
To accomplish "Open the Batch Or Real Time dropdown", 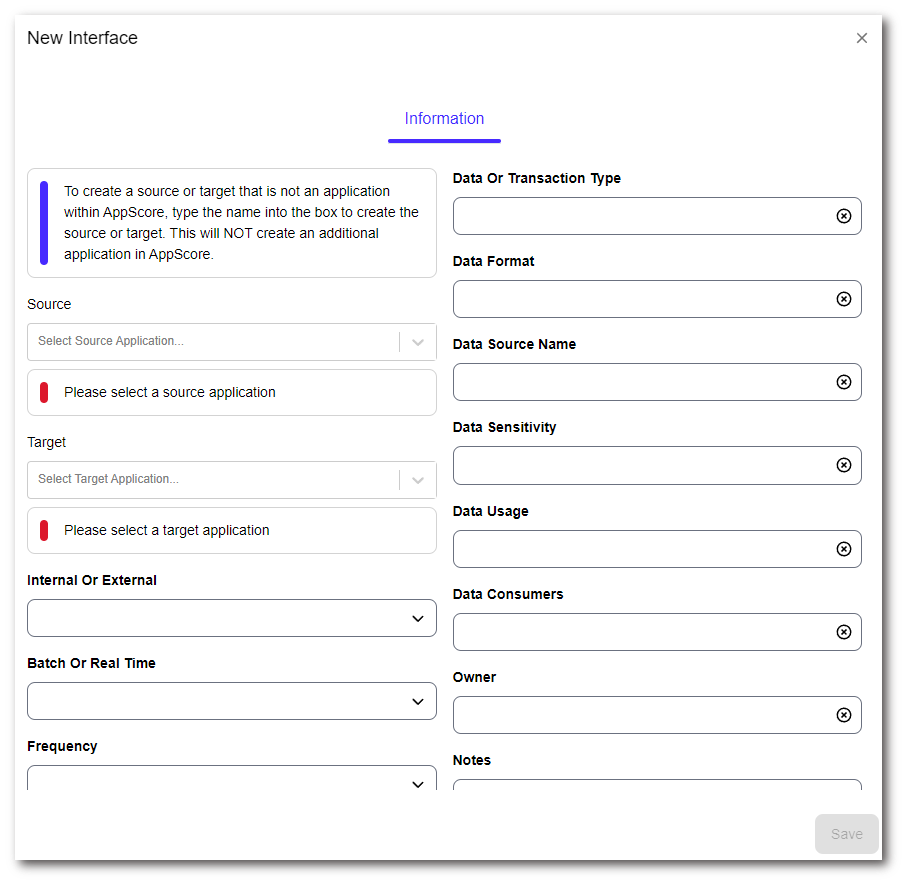I will click(232, 701).
